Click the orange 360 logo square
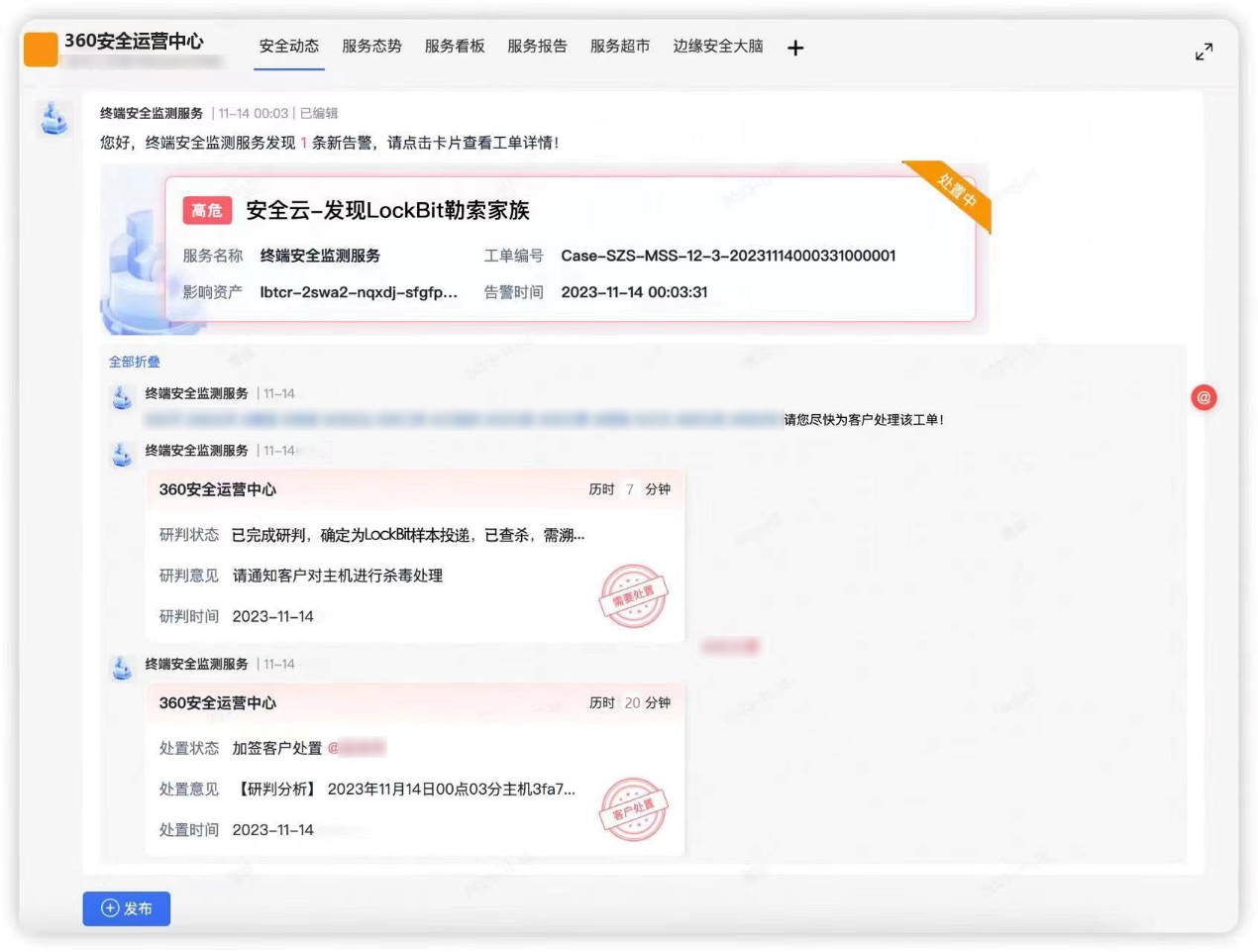This screenshot has width=1258, height=952. [41, 50]
